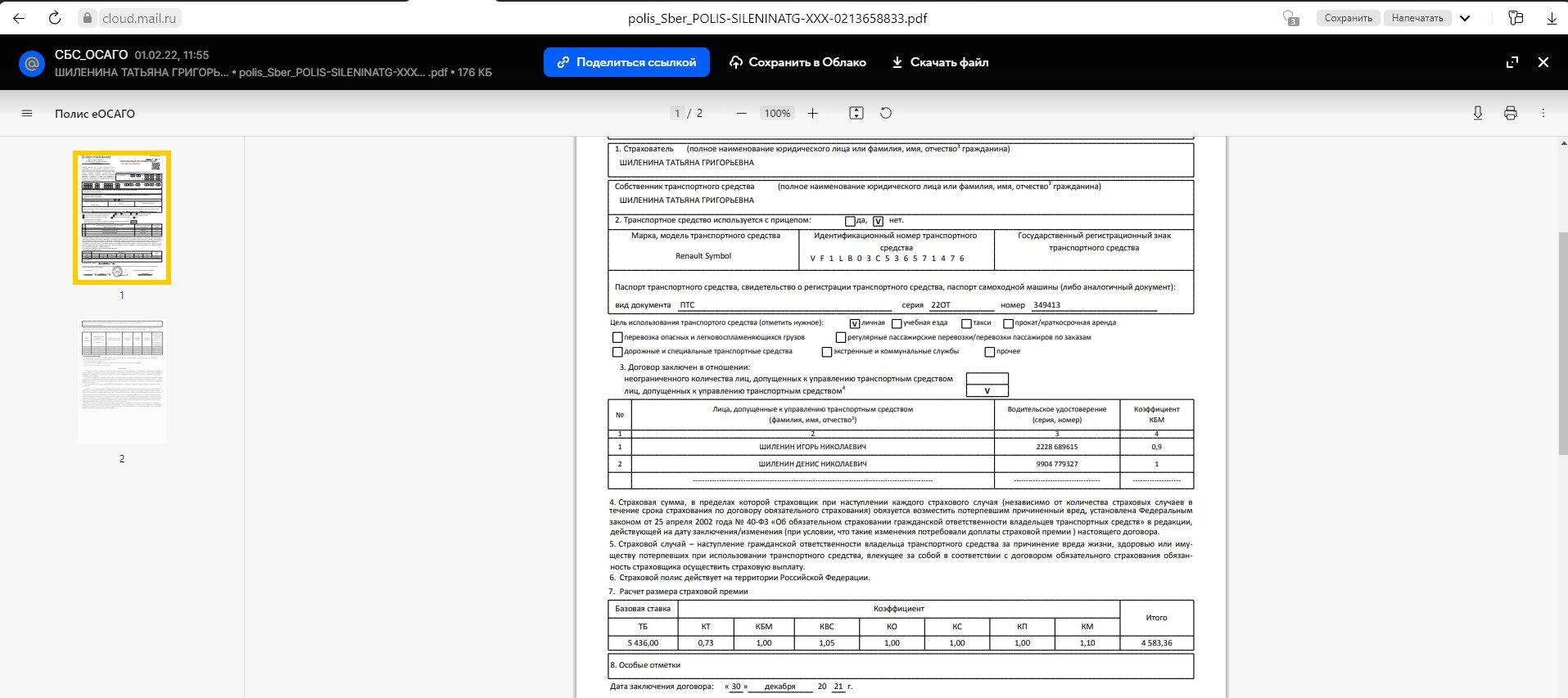Rotate the document with rotate icon
Image resolution: width=1568 pixels, height=698 pixels.
coord(886,114)
